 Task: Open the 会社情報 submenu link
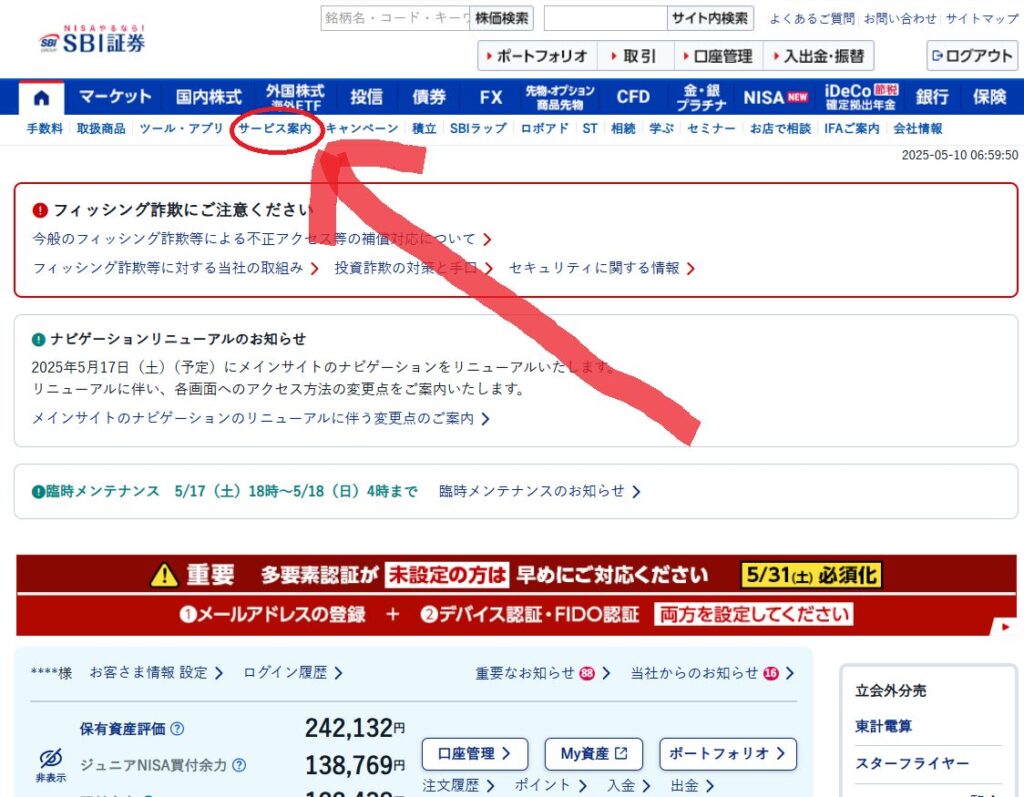tap(918, 128)
